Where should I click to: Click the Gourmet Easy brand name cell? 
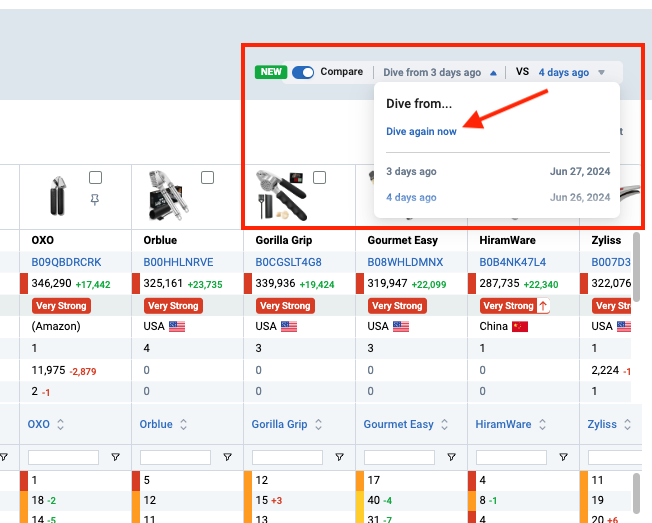point(403,240)
